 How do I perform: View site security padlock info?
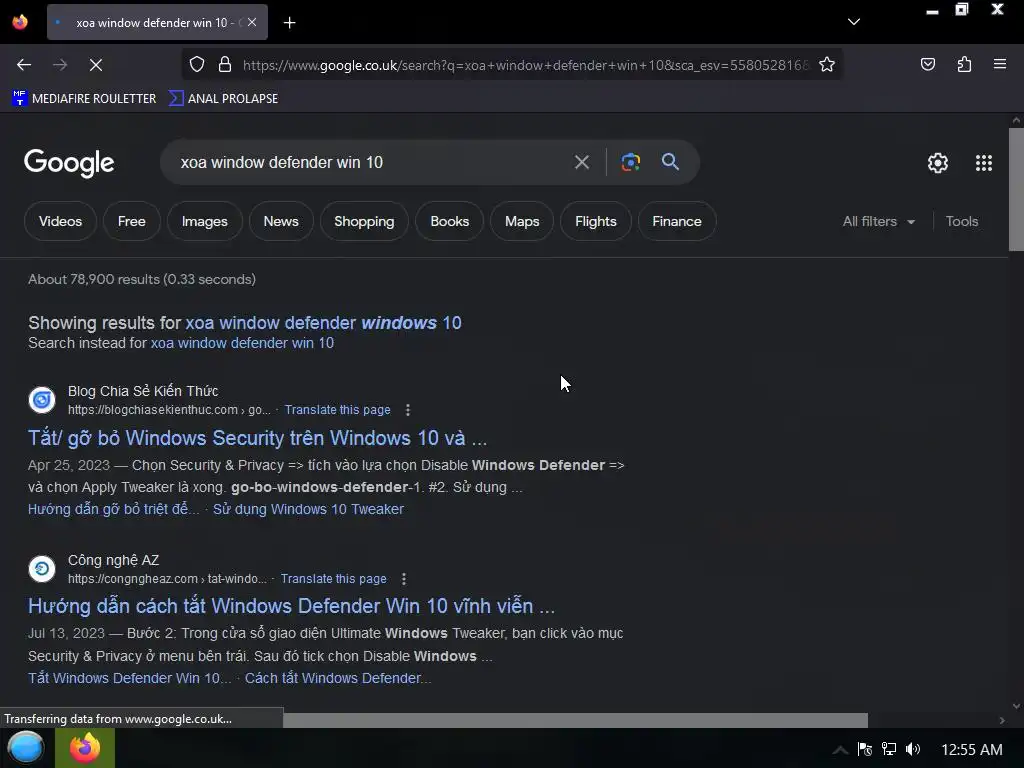[225, 65]
